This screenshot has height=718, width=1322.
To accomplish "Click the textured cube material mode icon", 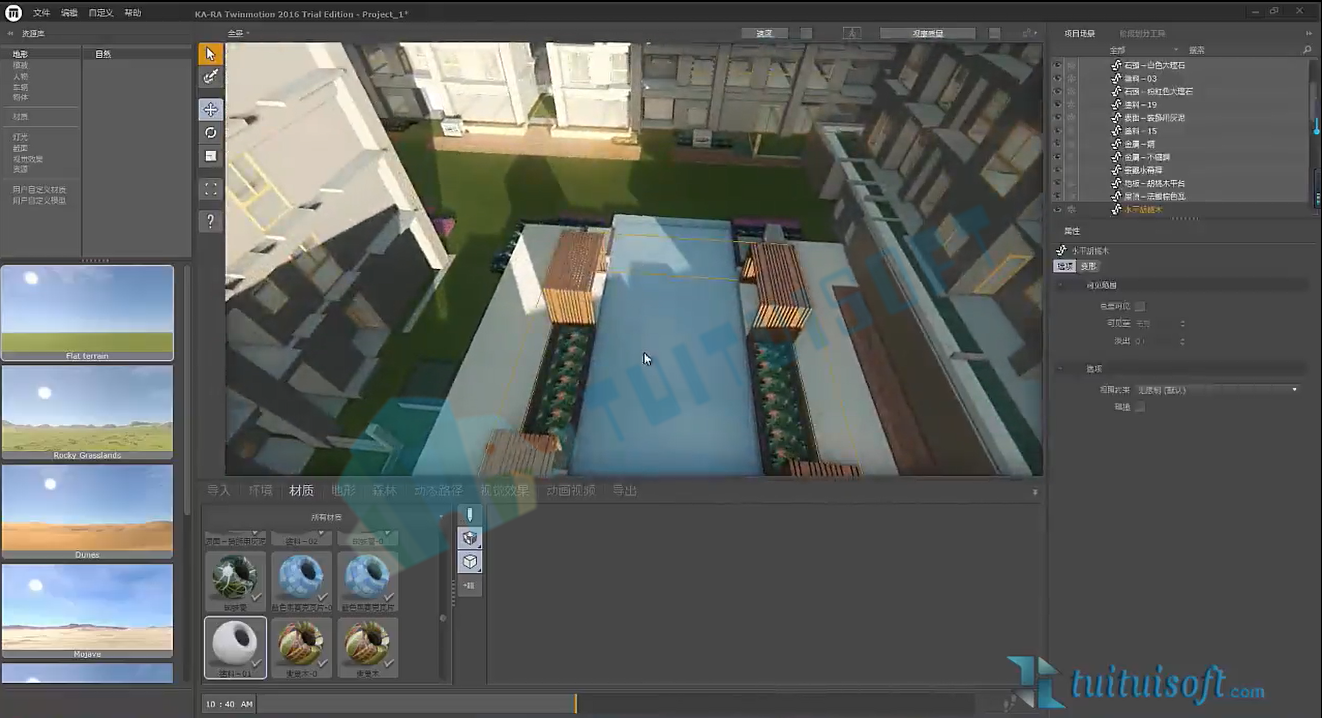I will [x=470, y=538].
